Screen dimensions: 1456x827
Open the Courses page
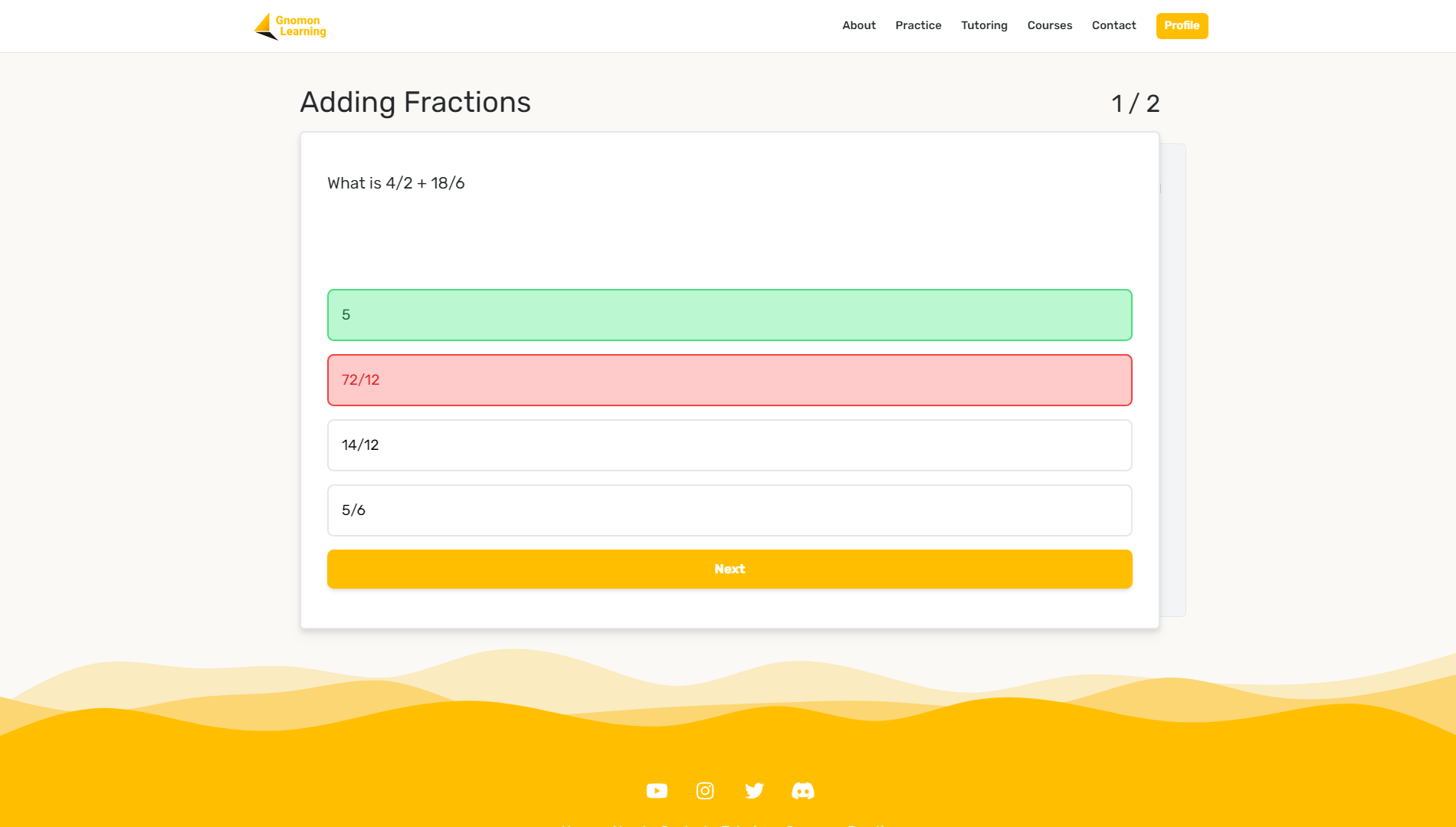(x=1049, y=25)
